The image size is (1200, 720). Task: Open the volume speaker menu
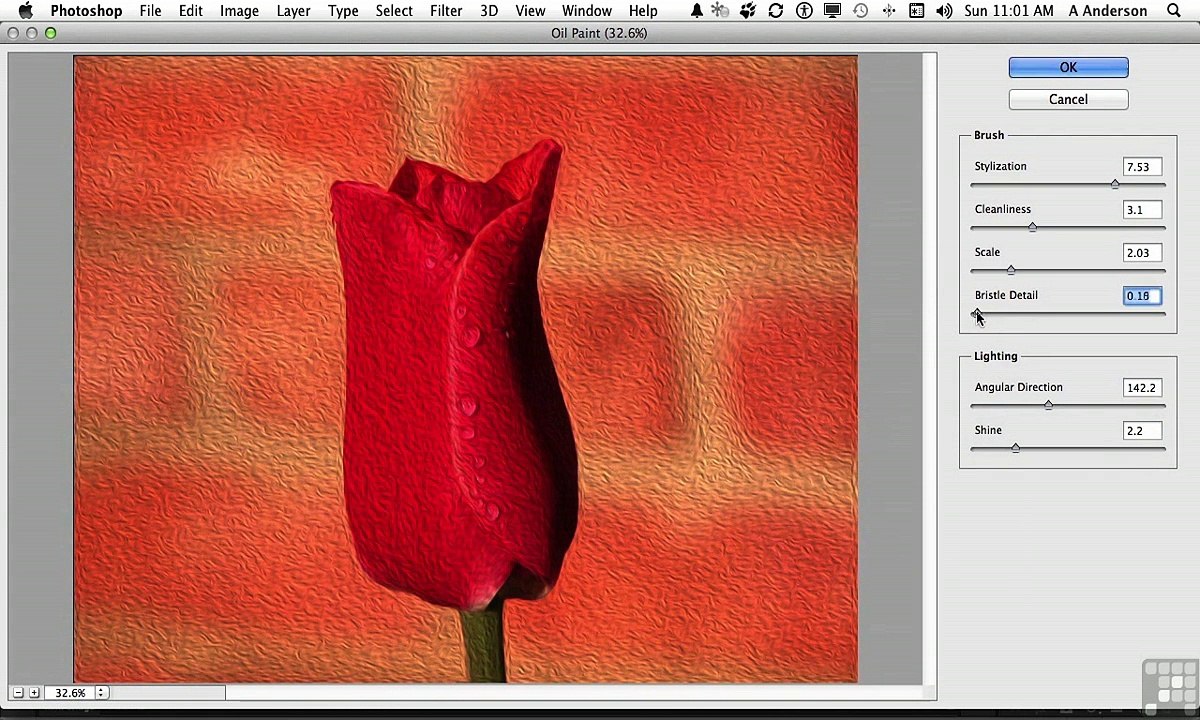(944, 11)
